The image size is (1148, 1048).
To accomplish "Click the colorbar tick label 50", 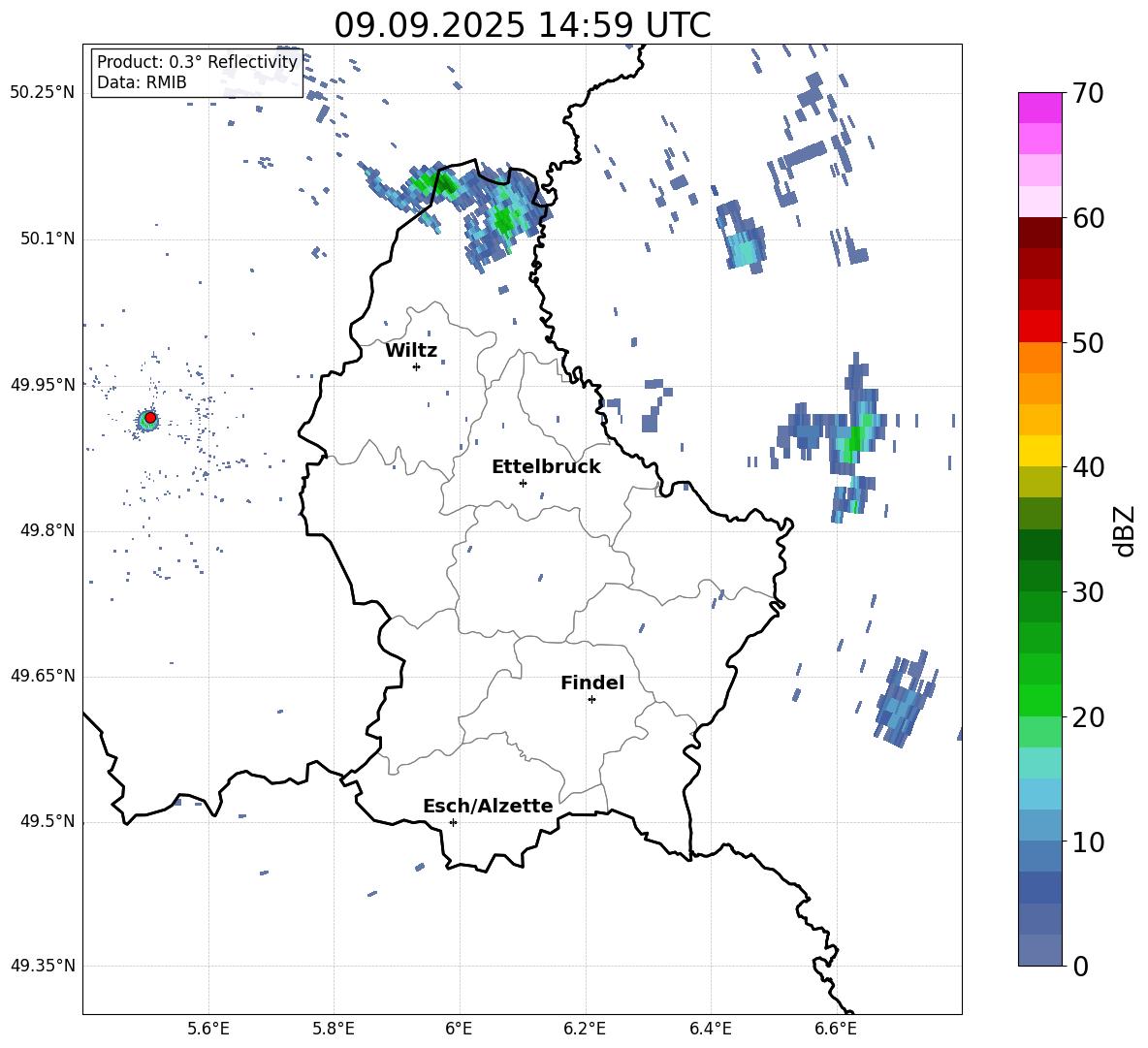I will (x=1088, y=342).
